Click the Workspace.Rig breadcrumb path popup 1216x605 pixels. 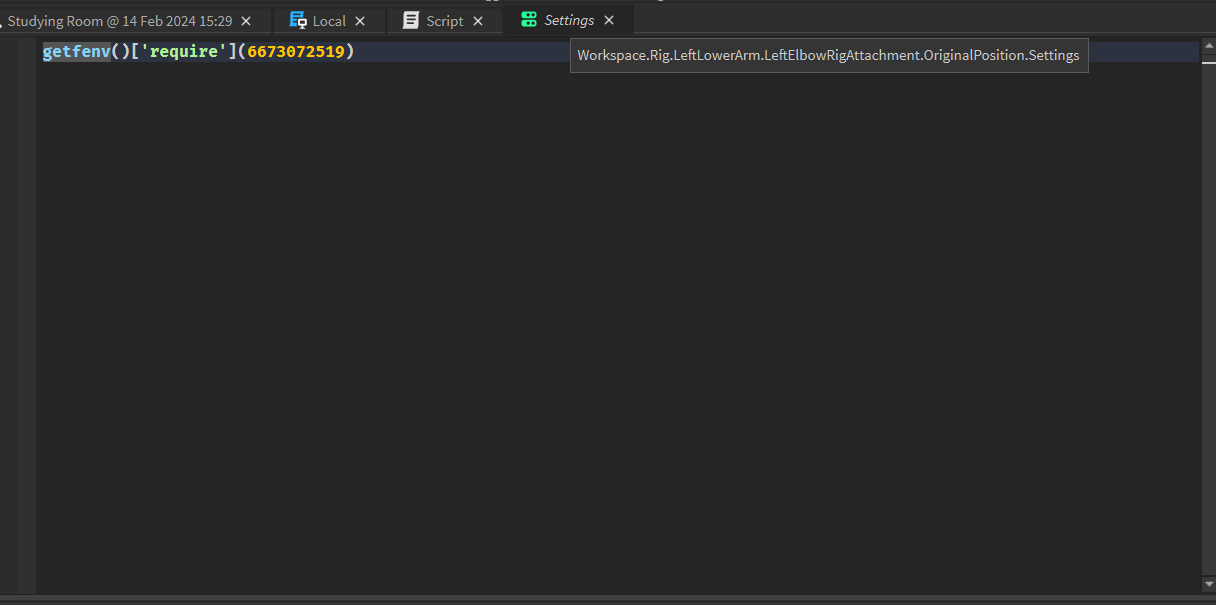(829, 55)
